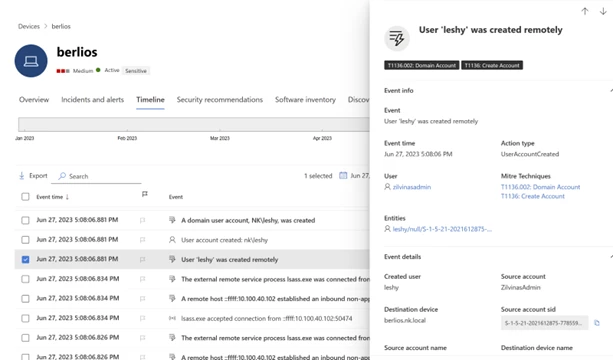Click the timeline range bar near Mar 2023
Screen dimensions: 613x360
(220, 124)
